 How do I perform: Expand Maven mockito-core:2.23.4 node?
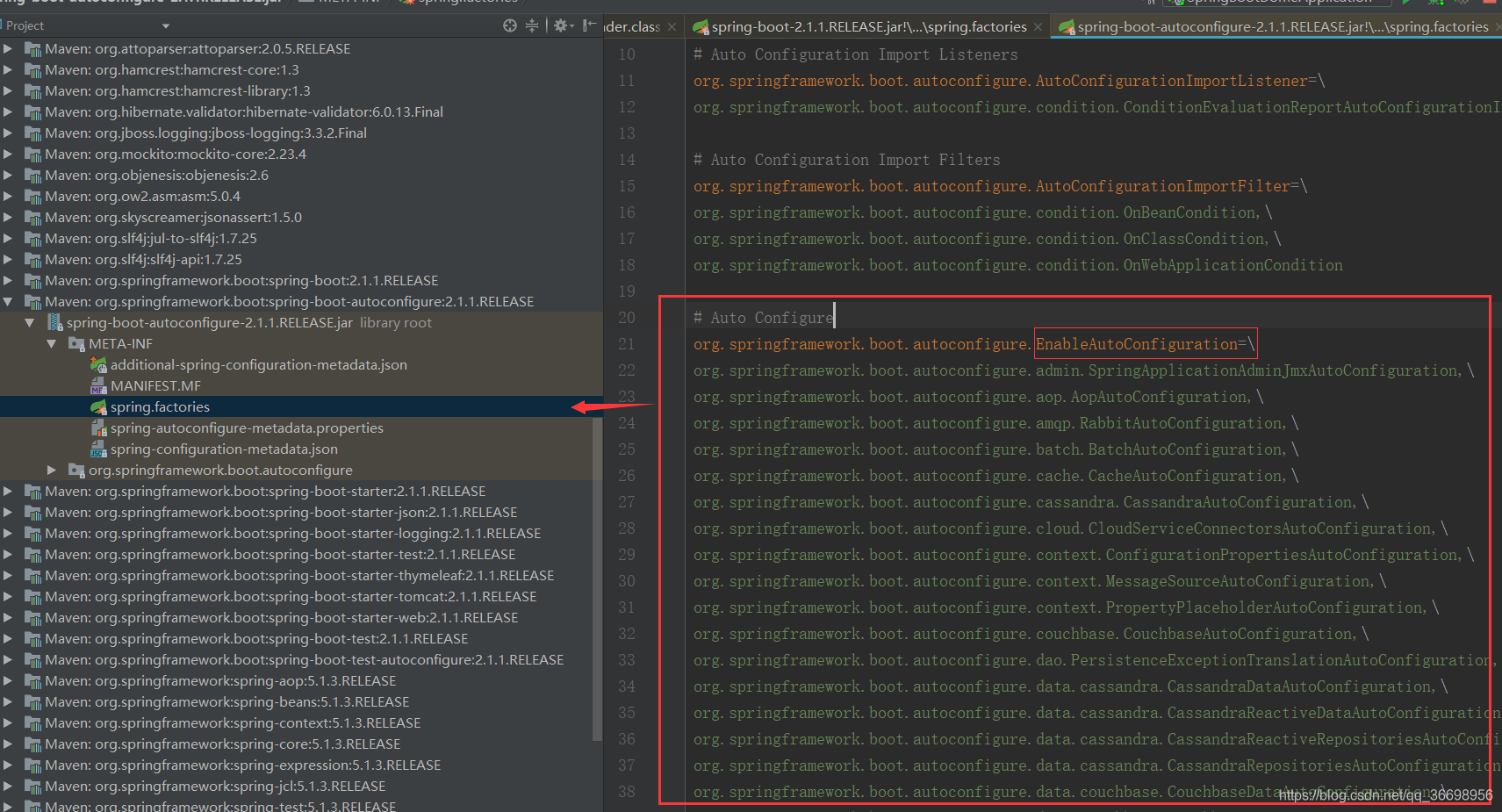coord(8,154)
